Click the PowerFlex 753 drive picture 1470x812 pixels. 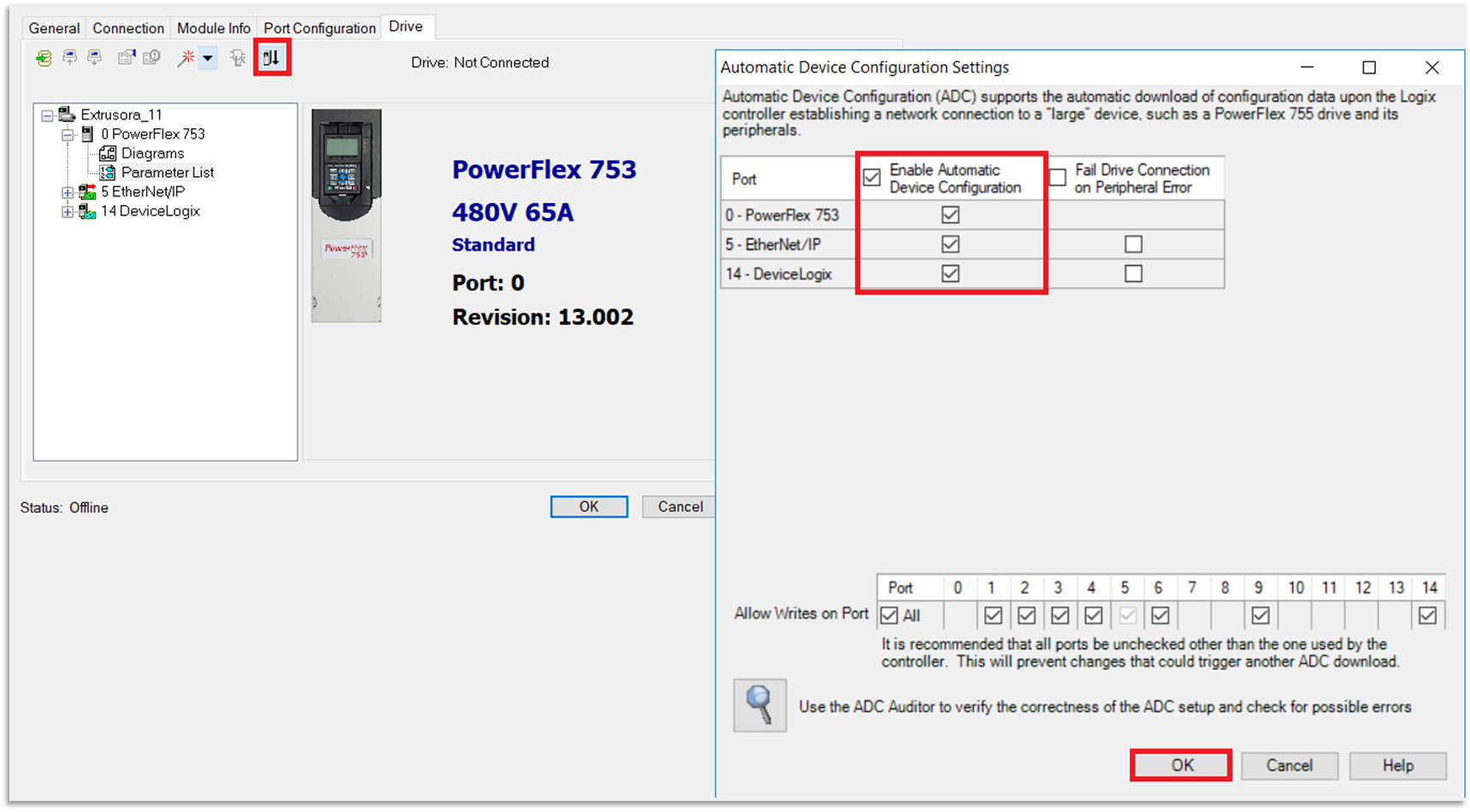click(346, 215)
